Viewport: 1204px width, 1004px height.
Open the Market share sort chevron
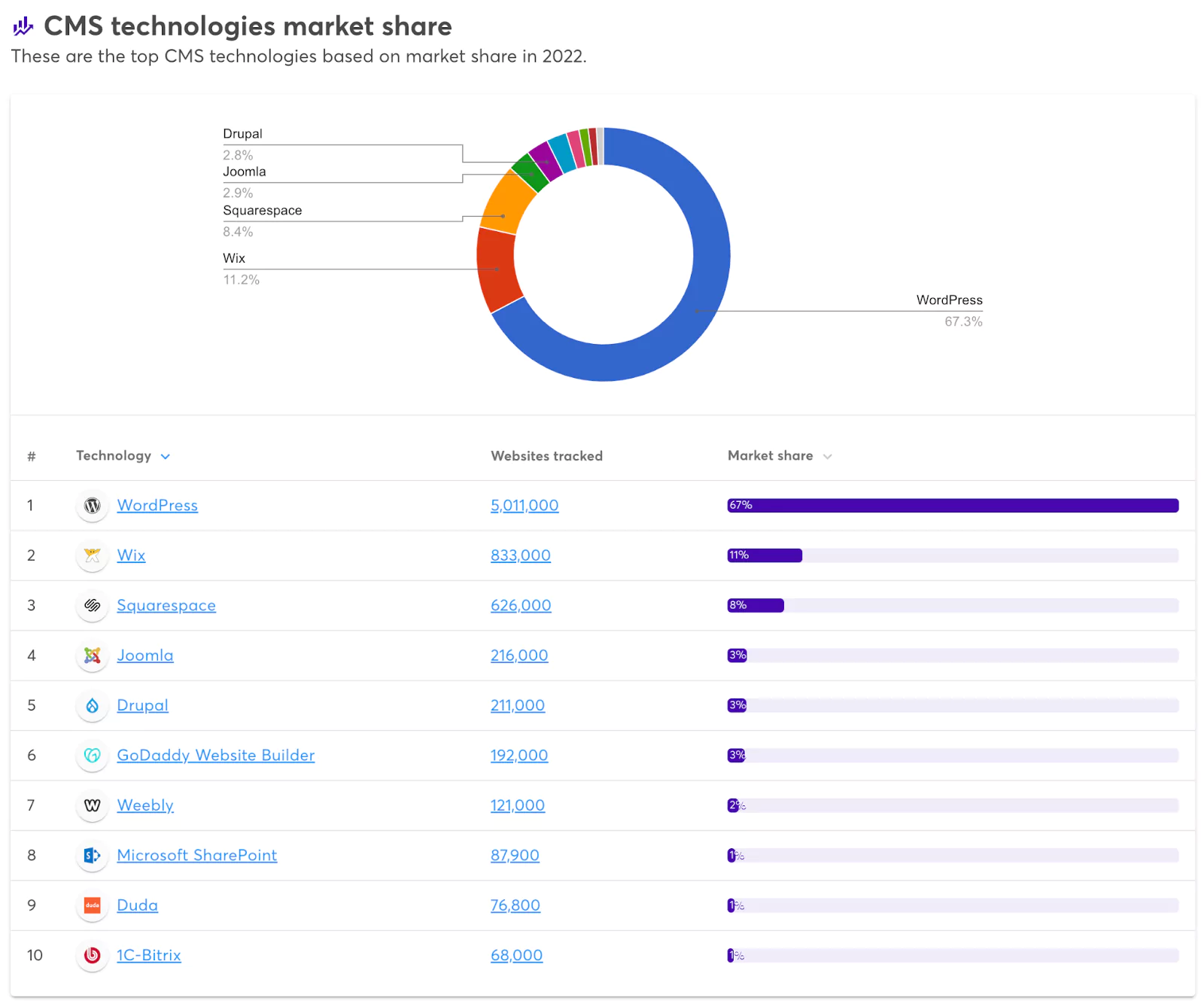(x=827, y=457)
